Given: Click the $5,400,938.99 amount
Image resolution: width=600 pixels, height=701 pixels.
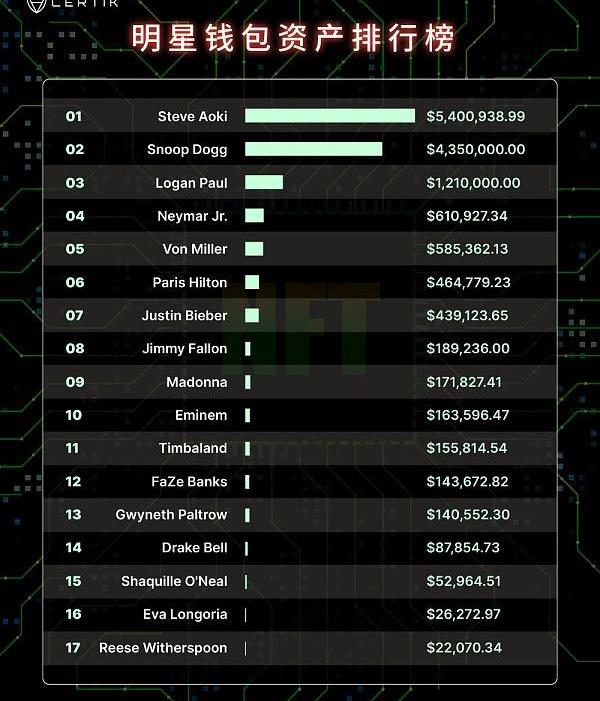Looking at the screenshot, I should point(476,116).
